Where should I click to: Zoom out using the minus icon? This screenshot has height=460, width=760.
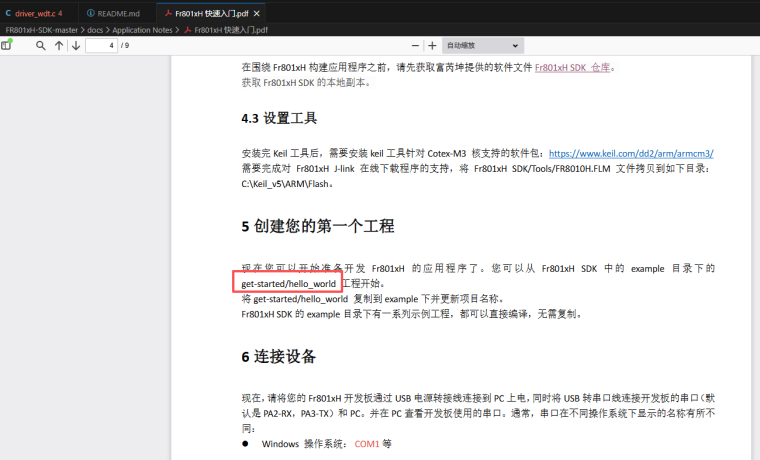pyautogui.click(x=416, y=46)
